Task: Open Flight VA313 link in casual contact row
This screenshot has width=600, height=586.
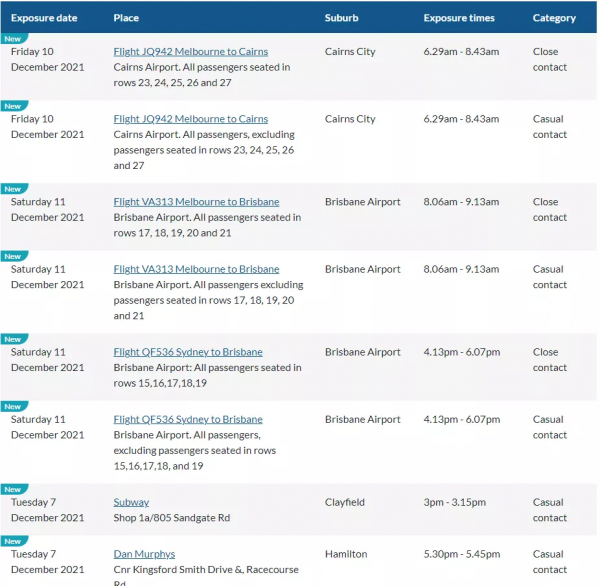Action: click(x=196, y=269)
